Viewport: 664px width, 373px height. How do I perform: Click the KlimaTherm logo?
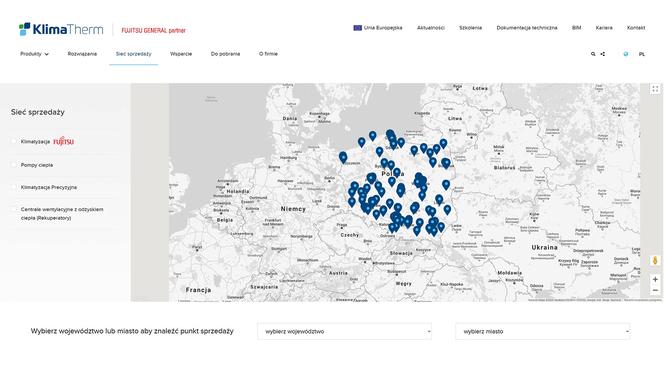click(61, 29)
